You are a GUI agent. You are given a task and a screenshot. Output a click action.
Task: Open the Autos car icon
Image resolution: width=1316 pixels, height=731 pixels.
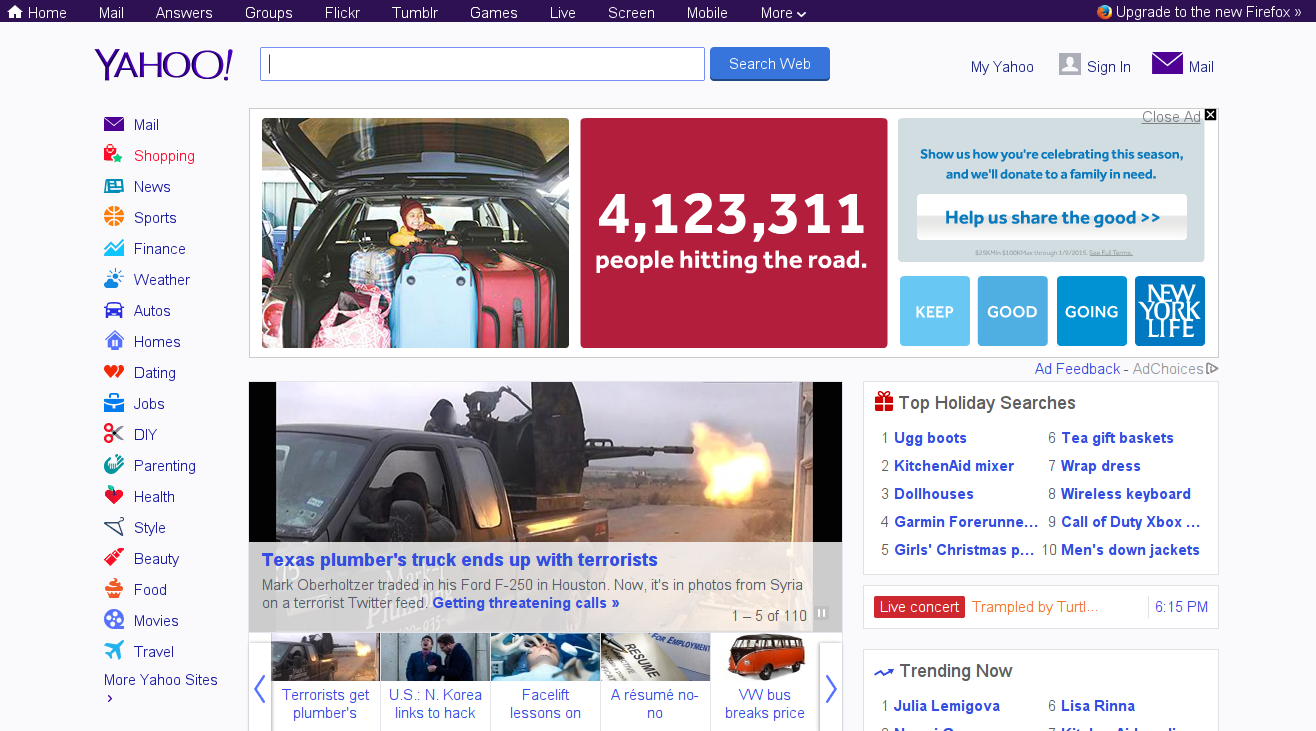point(114,310)
